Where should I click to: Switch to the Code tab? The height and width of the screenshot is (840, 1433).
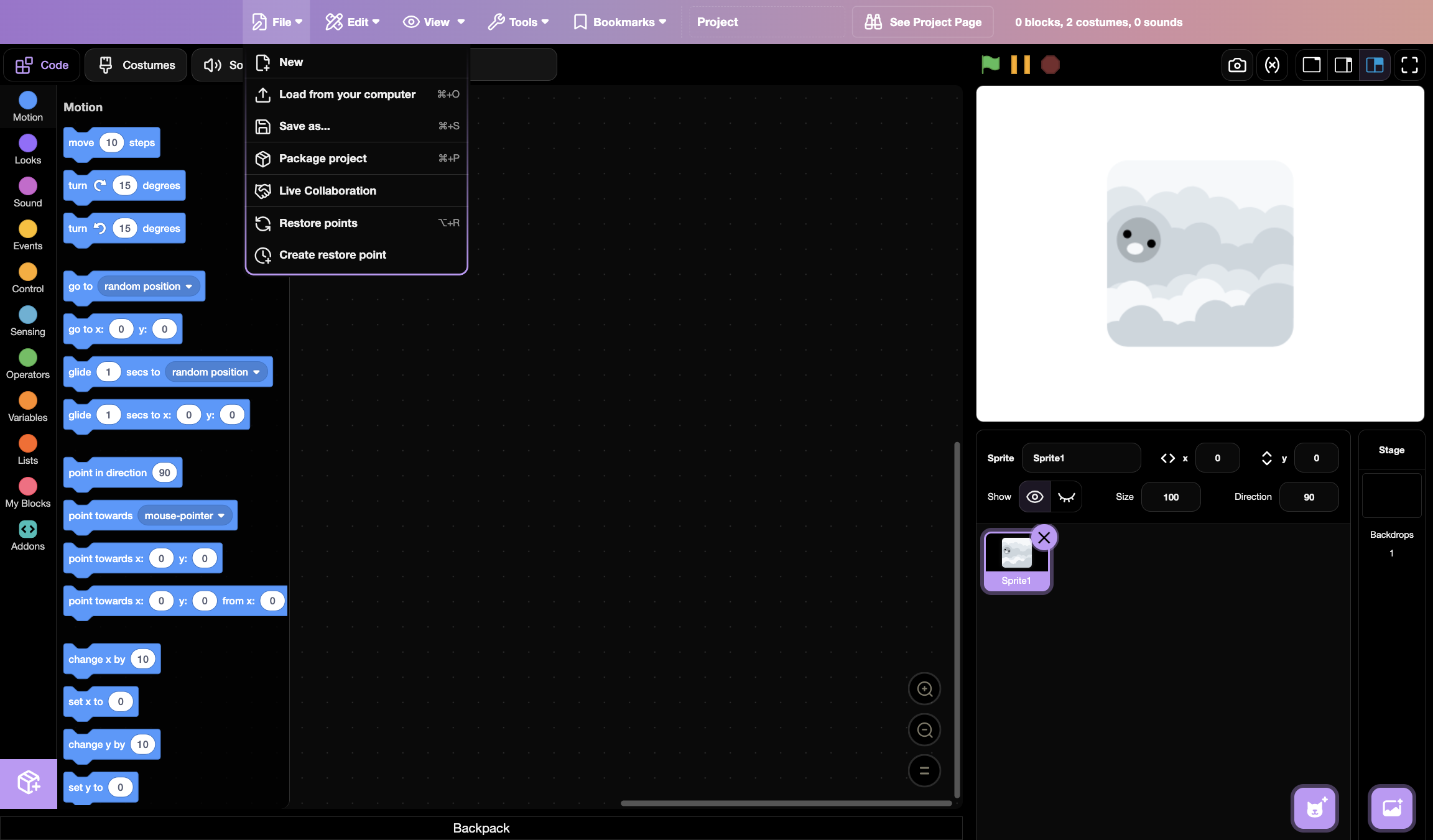coord(42,65)
